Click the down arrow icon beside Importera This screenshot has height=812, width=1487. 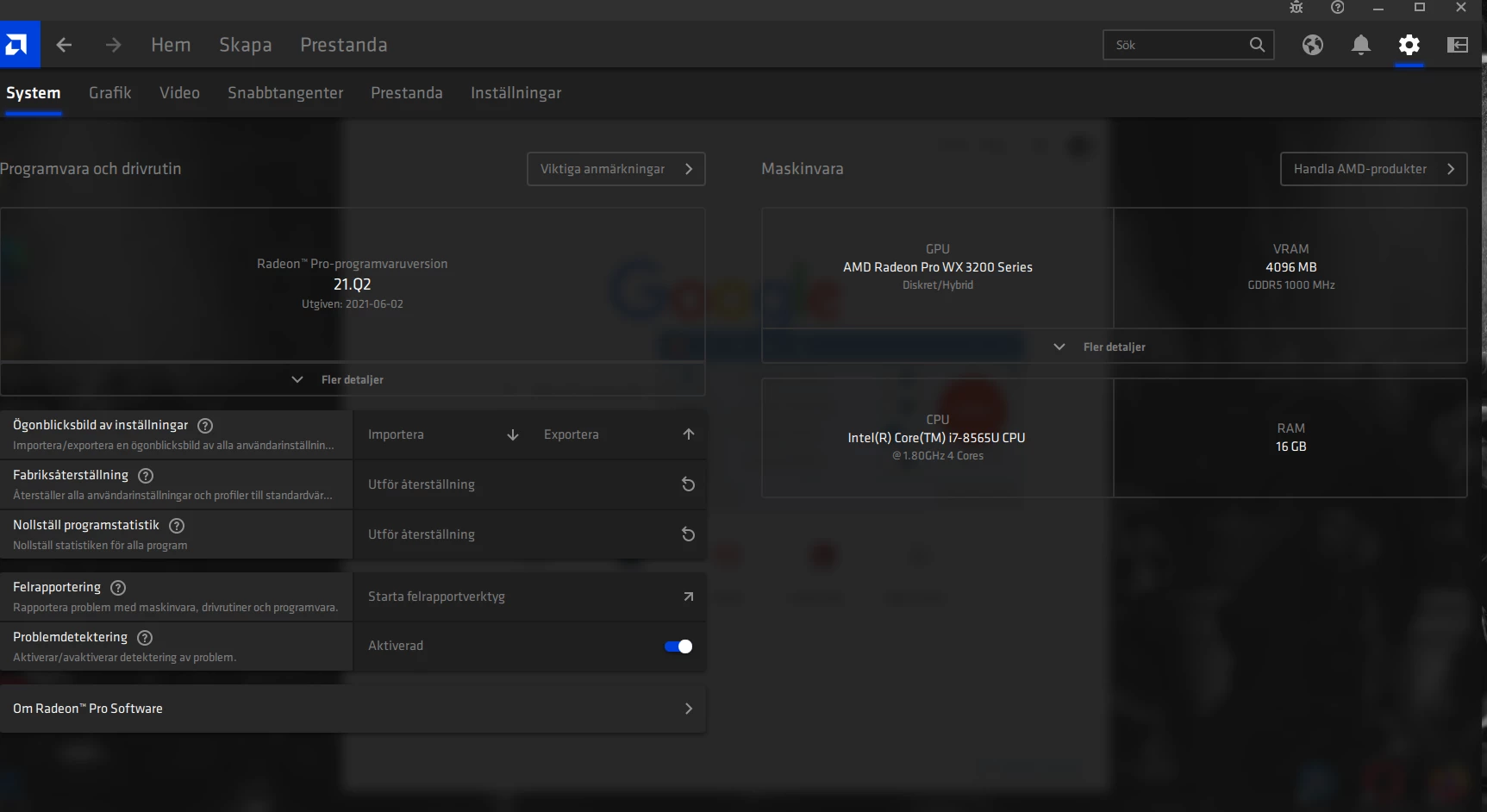[x=513, y=434]
